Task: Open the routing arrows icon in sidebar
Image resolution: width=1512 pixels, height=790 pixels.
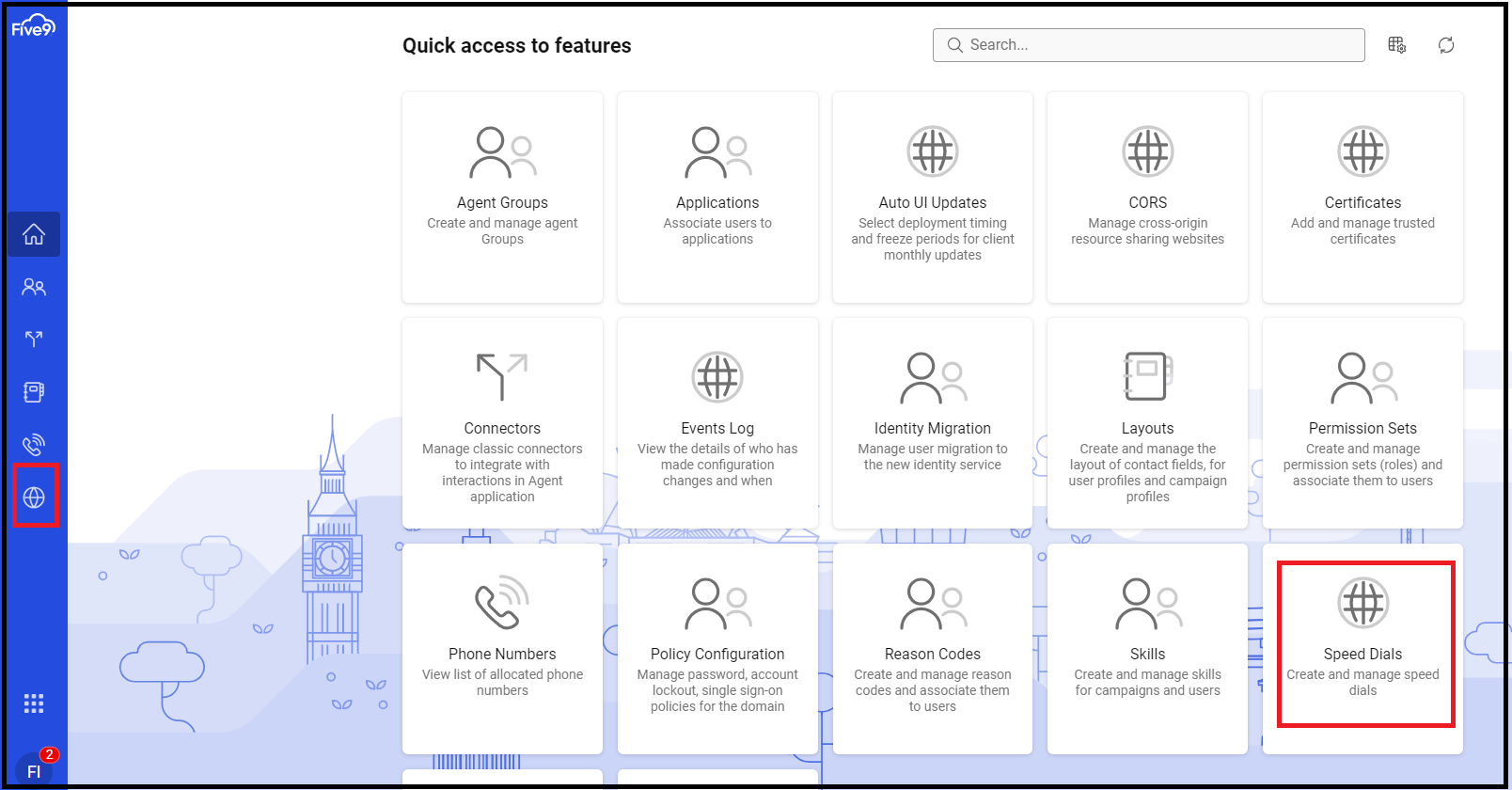Action: click(34, 340)
